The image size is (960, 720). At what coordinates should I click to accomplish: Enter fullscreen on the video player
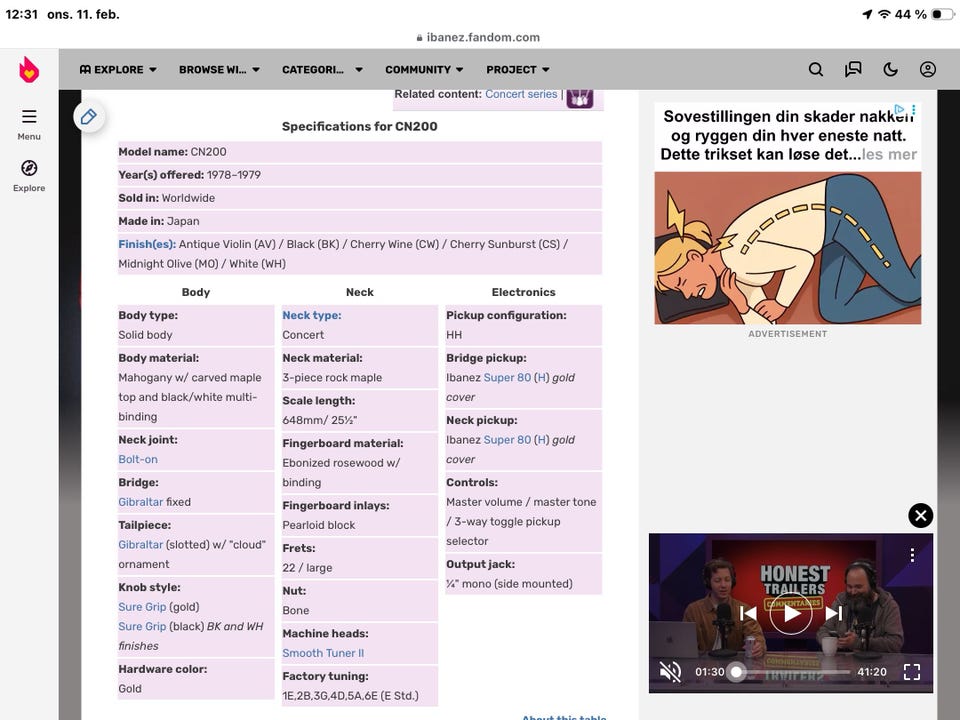pos(911,672)
